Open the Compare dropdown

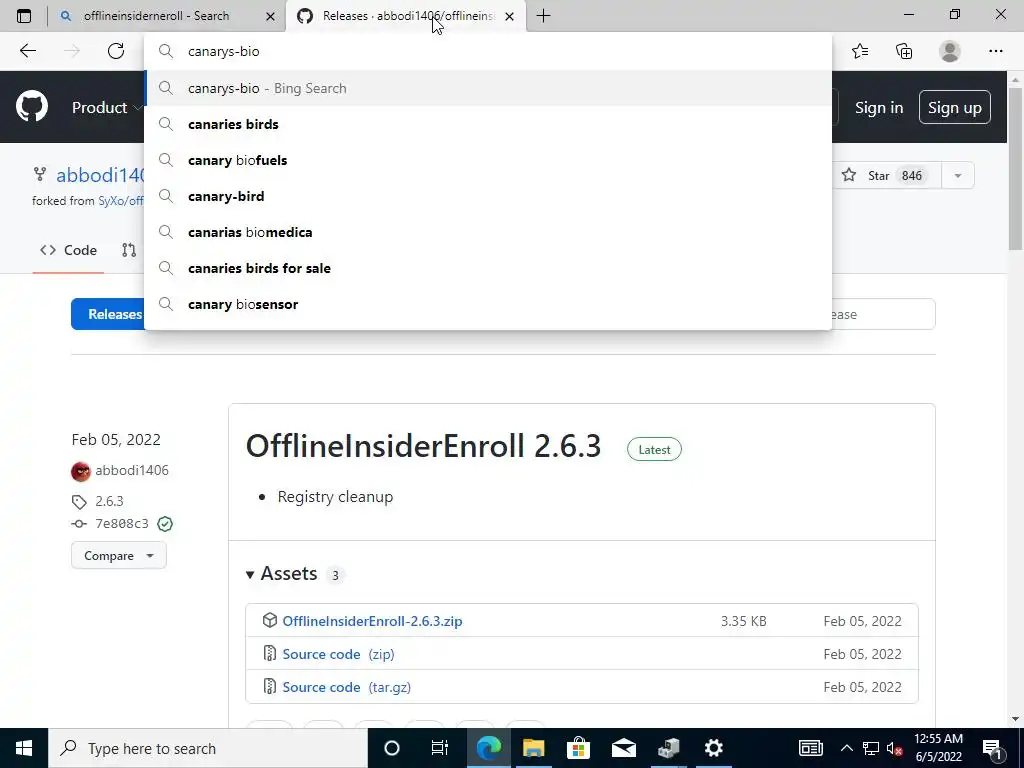click(x=119, y=556)
